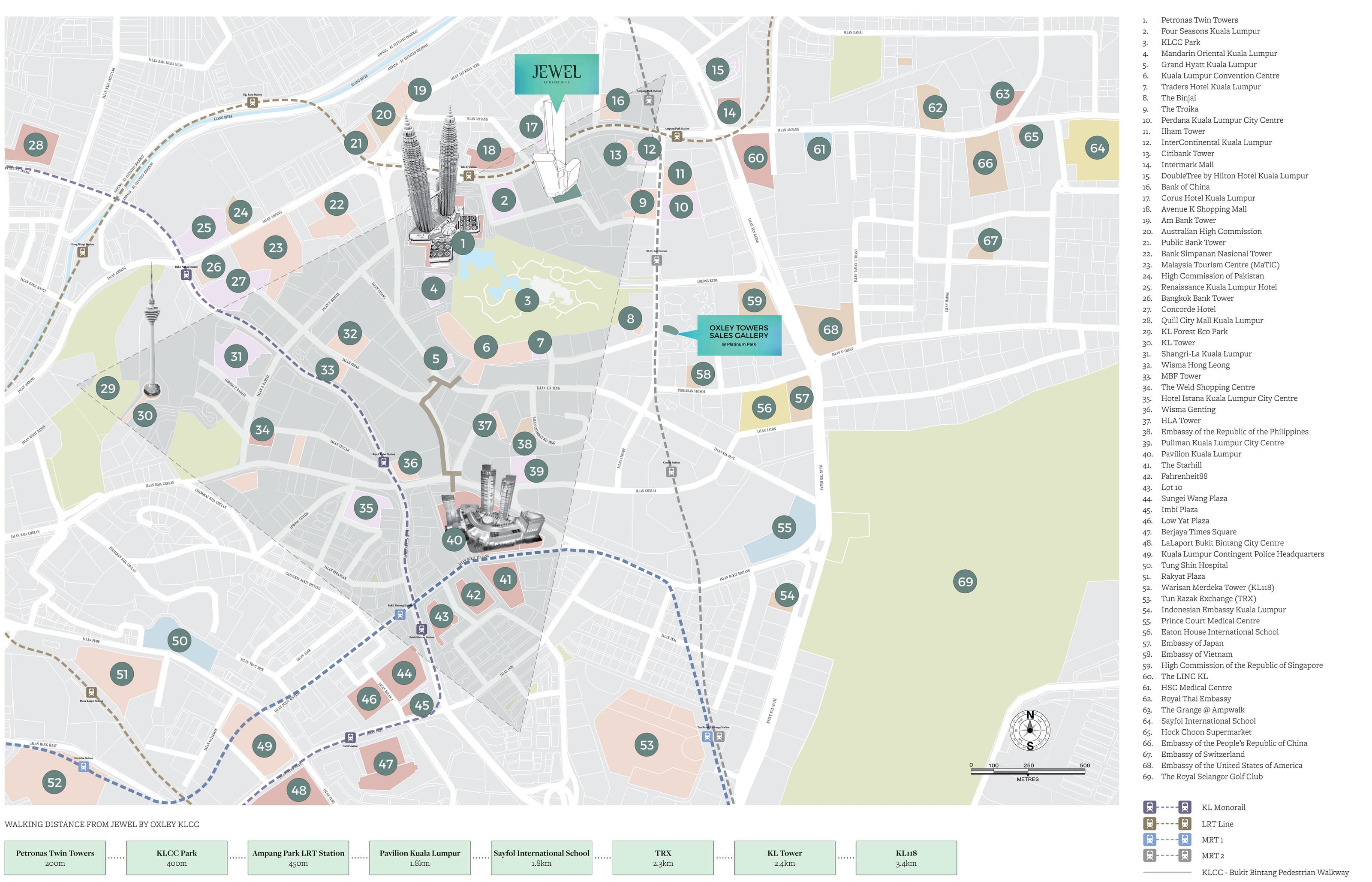Click map marker 64 at Sayfol International School

coord(1097,148)
